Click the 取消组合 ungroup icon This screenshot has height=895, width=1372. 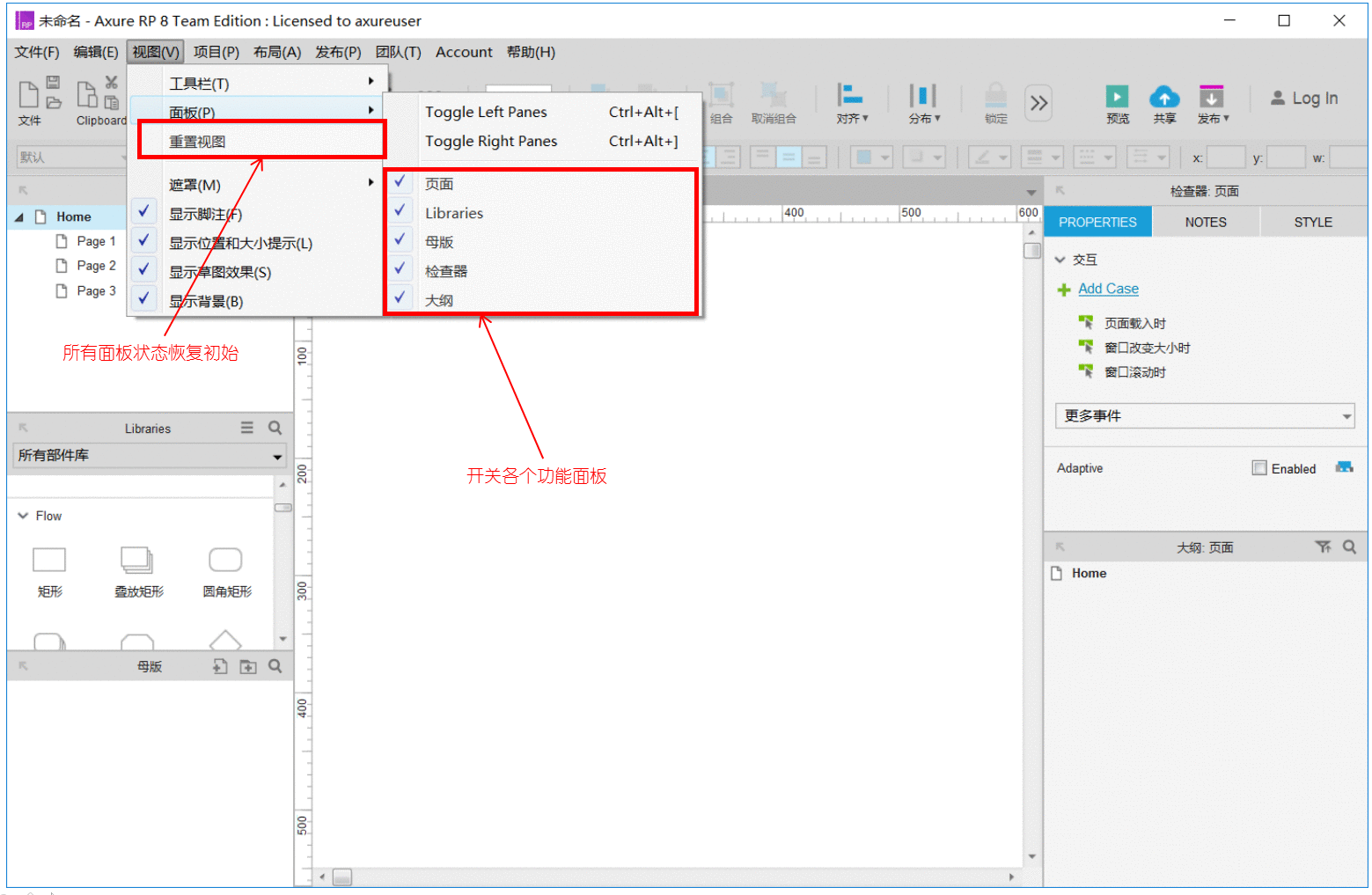(x=774, y=95)
